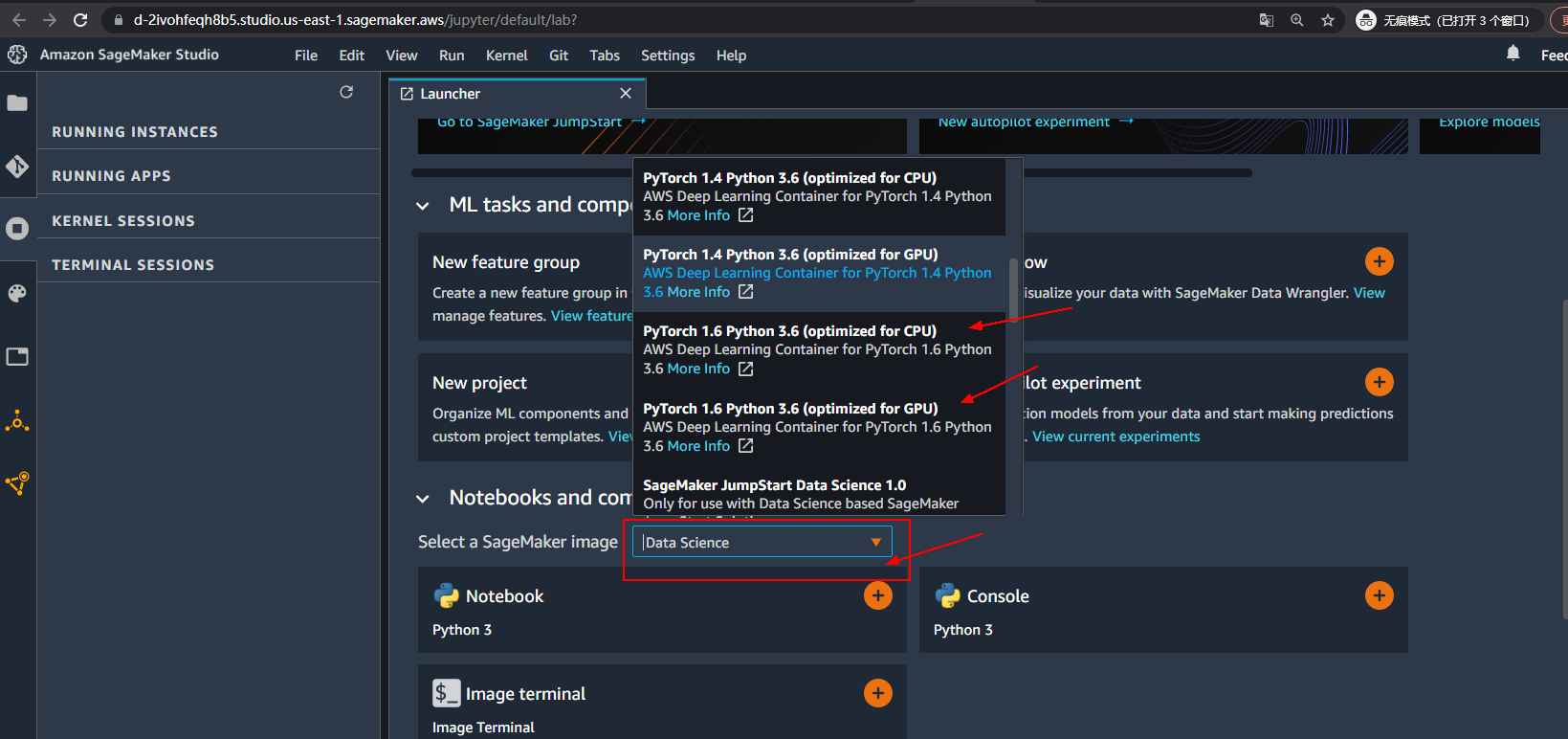Open the Git sidebar panel icon
The width and height of the screenshot is (1568, 739).
[x=17, y=167]
